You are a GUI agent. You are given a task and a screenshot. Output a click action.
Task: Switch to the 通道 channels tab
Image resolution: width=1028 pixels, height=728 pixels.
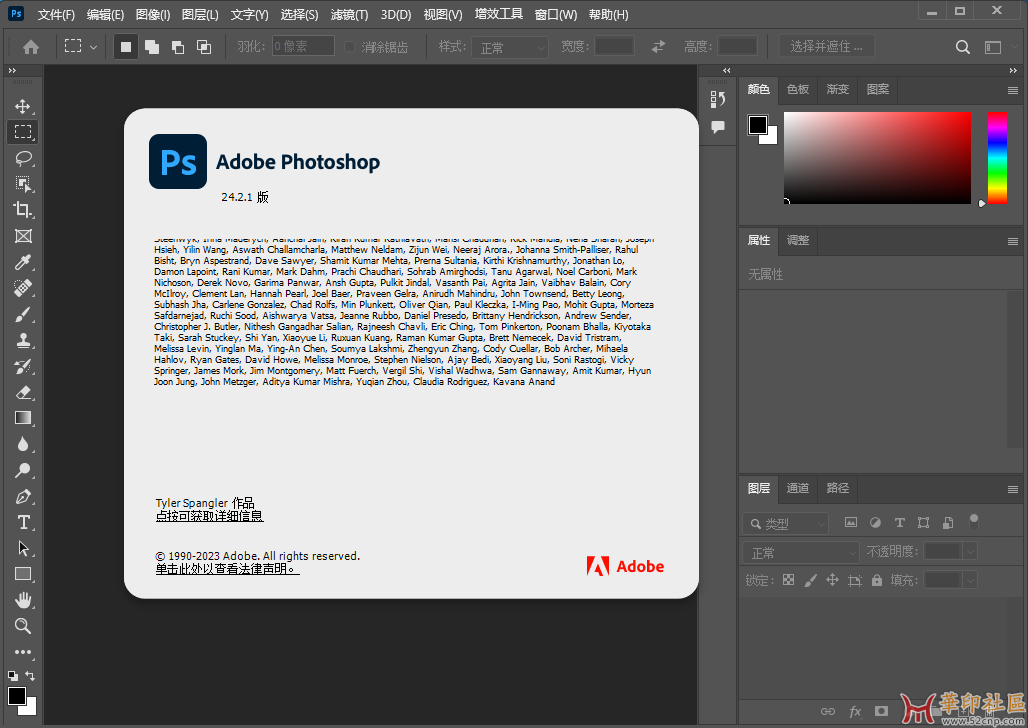pos(798,488)
